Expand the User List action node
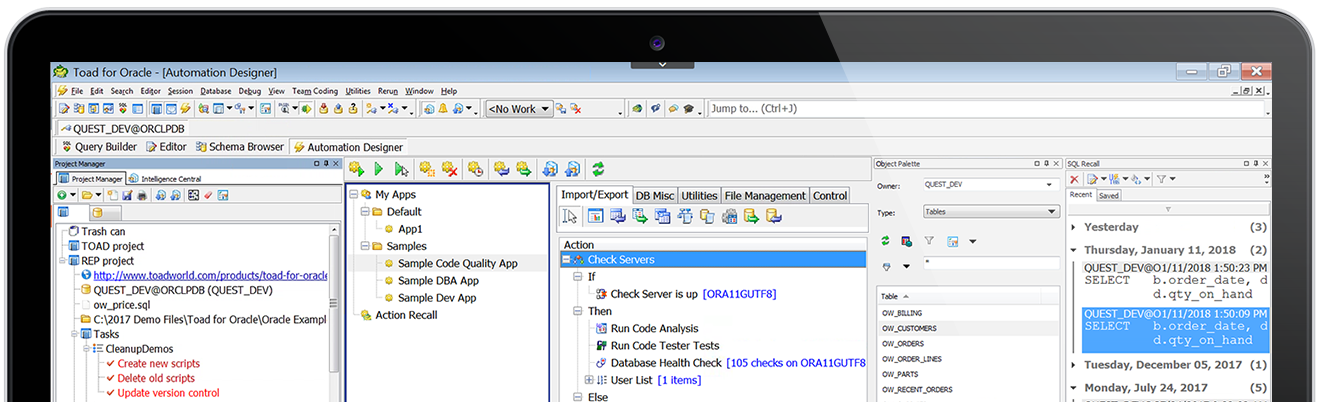1320x402 pixels. pos(589,380)
